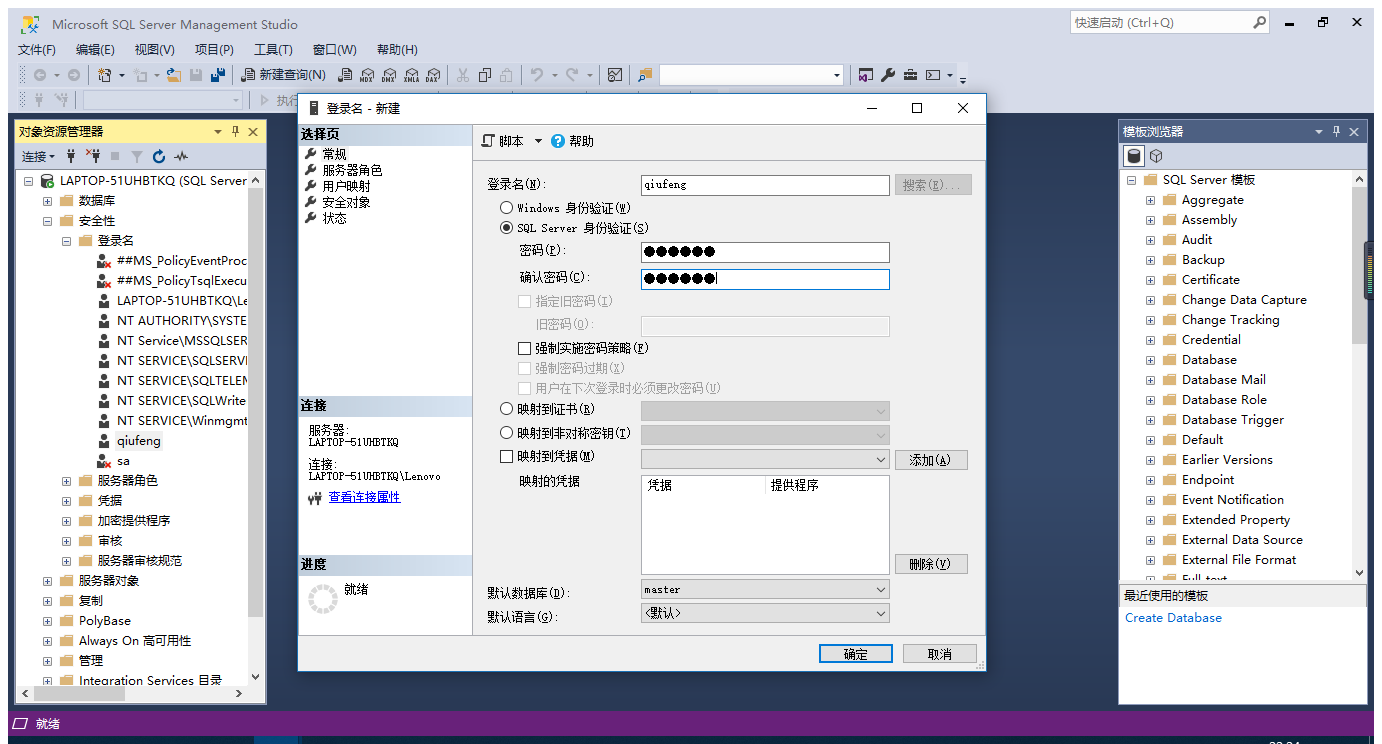The height and width of the screenshot is (744, 1382).
Task: Open a new MDX query from the toolbar
Action: coord(367,74)
